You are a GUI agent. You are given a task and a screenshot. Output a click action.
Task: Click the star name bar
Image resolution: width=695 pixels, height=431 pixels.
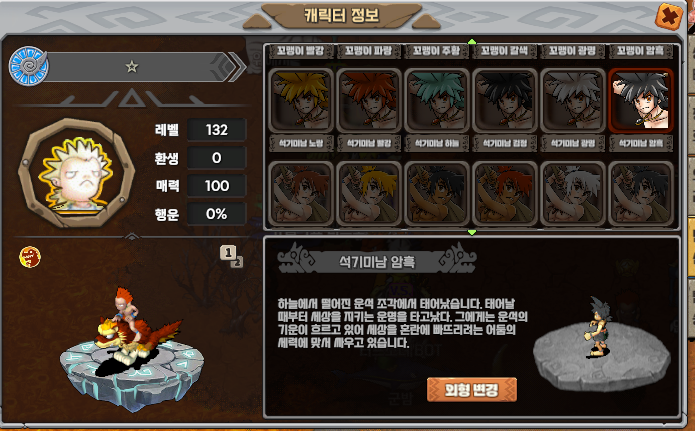tap(137, 67)
